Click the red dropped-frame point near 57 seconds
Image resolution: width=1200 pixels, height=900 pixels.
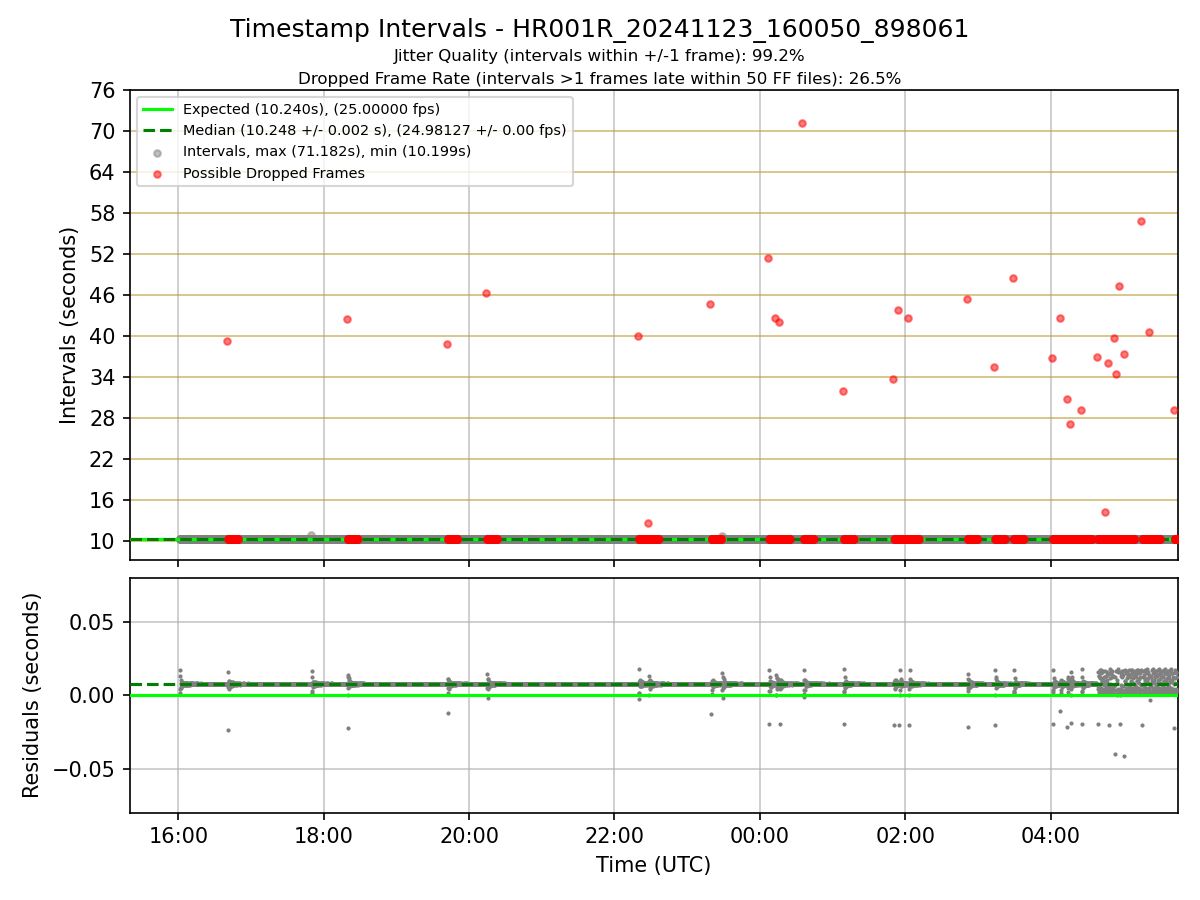point(1141,221)
